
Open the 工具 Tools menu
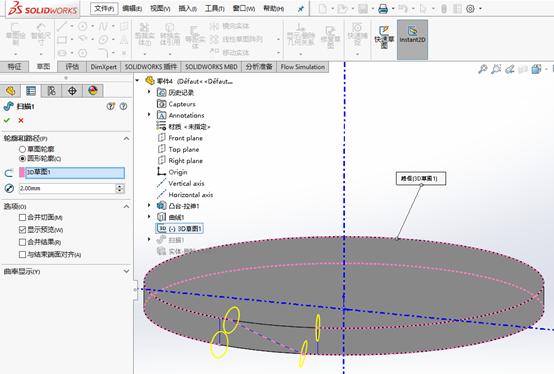(215, 8)
